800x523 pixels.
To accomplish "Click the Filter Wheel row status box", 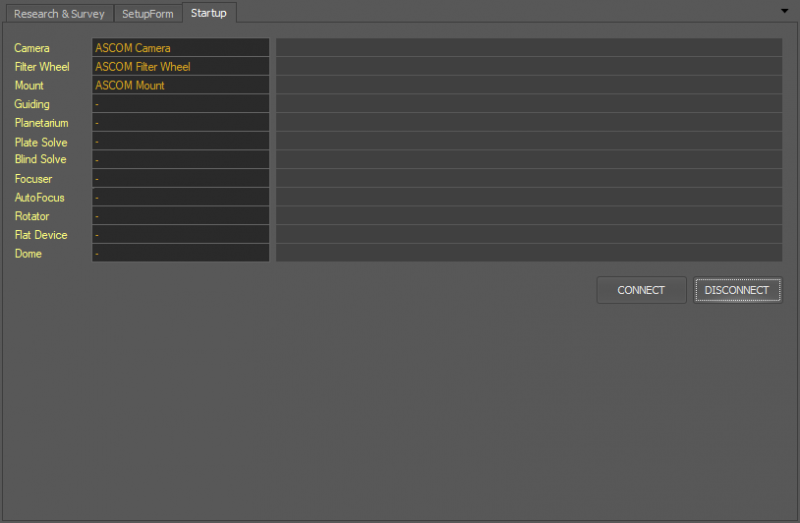I will pyautogui.click(x=529, y=66).
